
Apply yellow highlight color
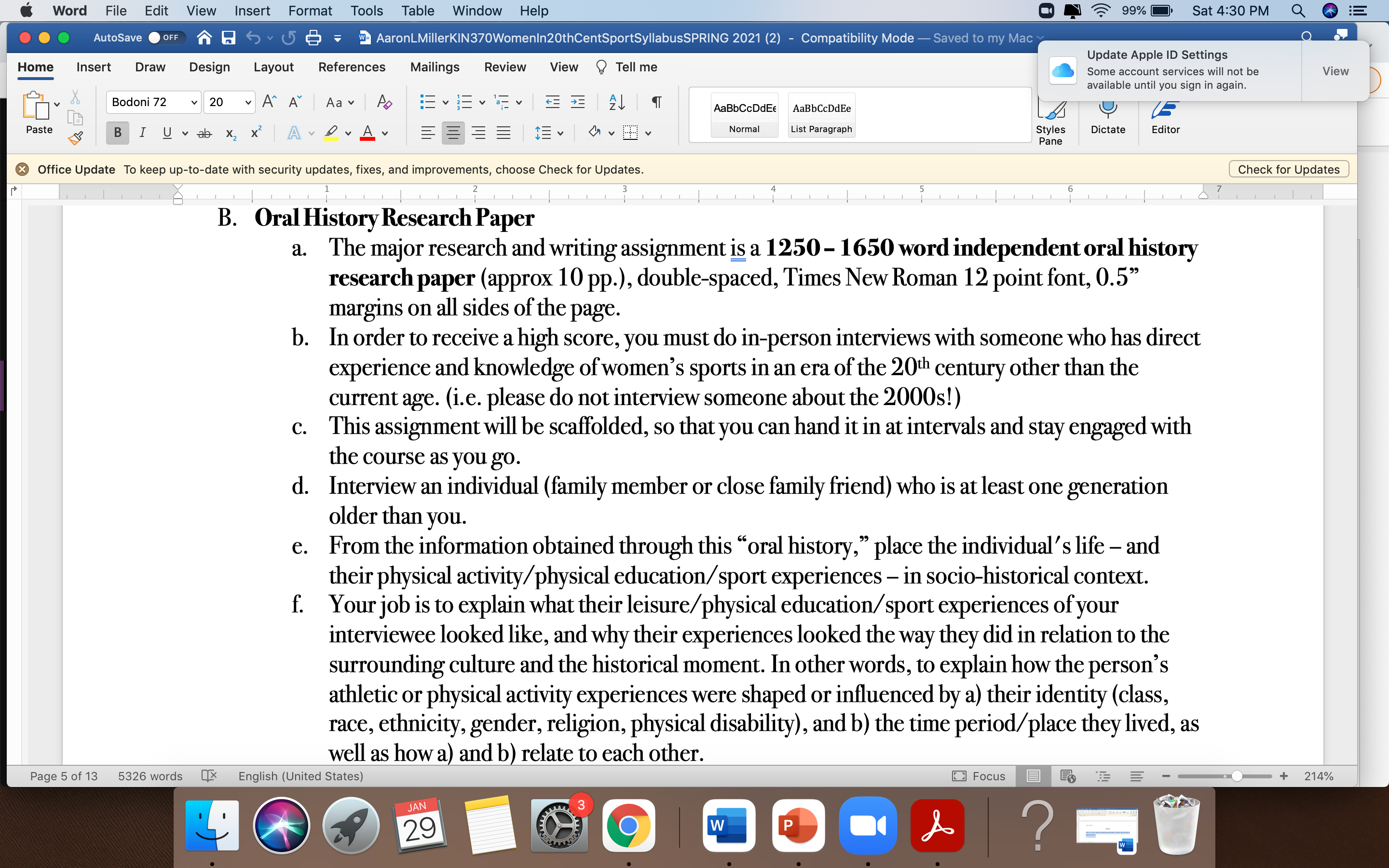click(x=330, y=133)
